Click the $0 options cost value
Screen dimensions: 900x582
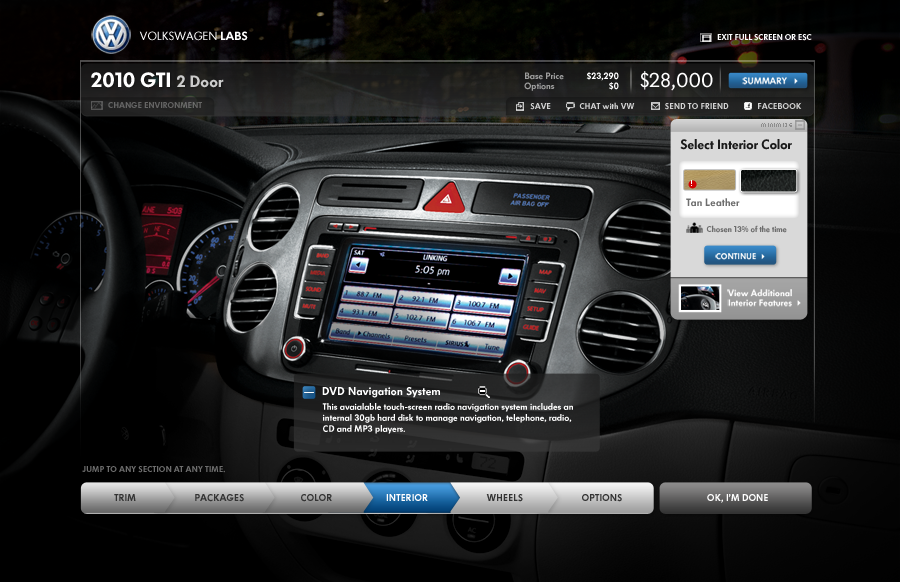click(x=614, y=86)
